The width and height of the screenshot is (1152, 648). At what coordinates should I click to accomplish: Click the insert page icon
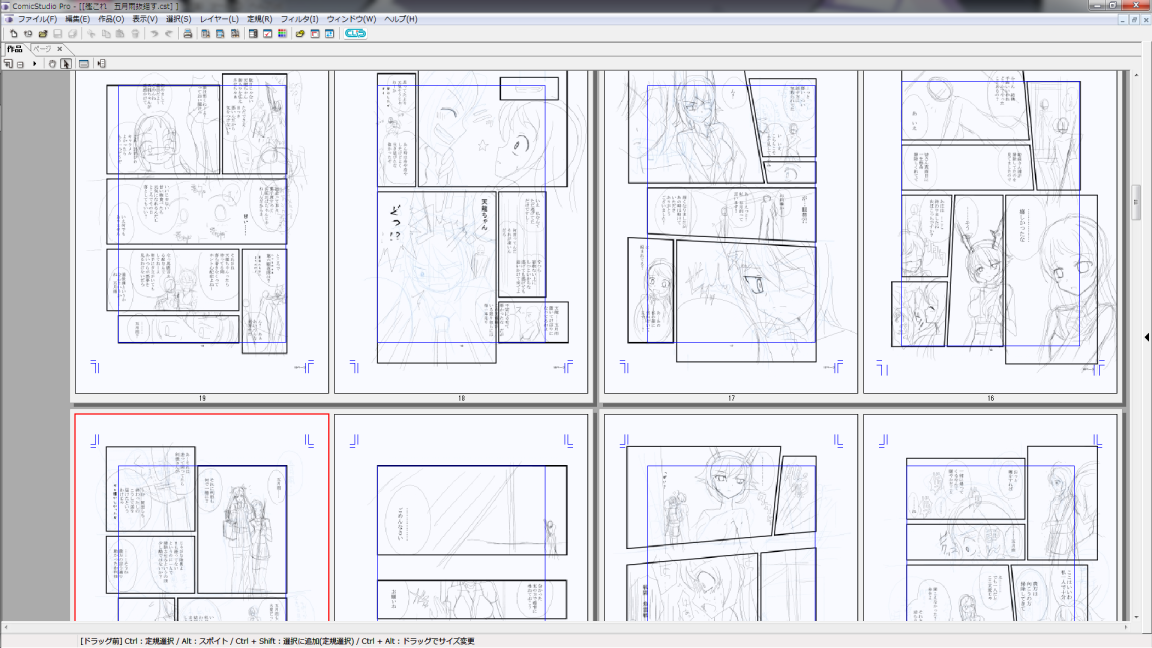point(101,64)
